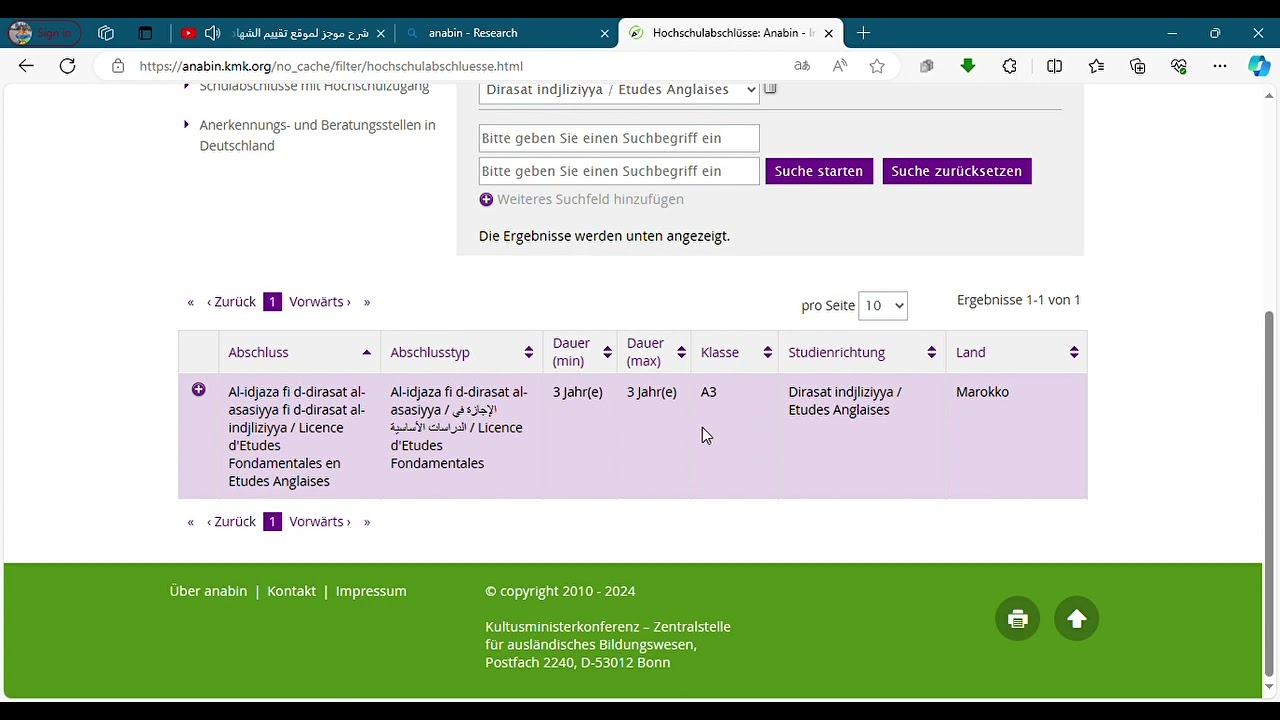The image size is (1280, 720).
Task: View site information lock icon
Action: click(118, 66)
